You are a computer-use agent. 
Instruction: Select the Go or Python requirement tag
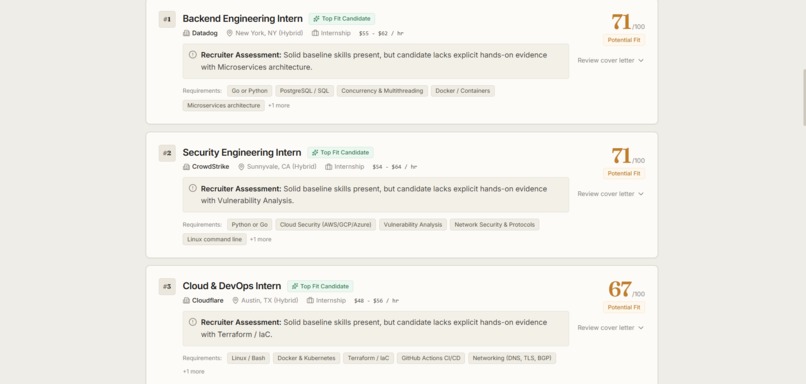click(249, 91)
